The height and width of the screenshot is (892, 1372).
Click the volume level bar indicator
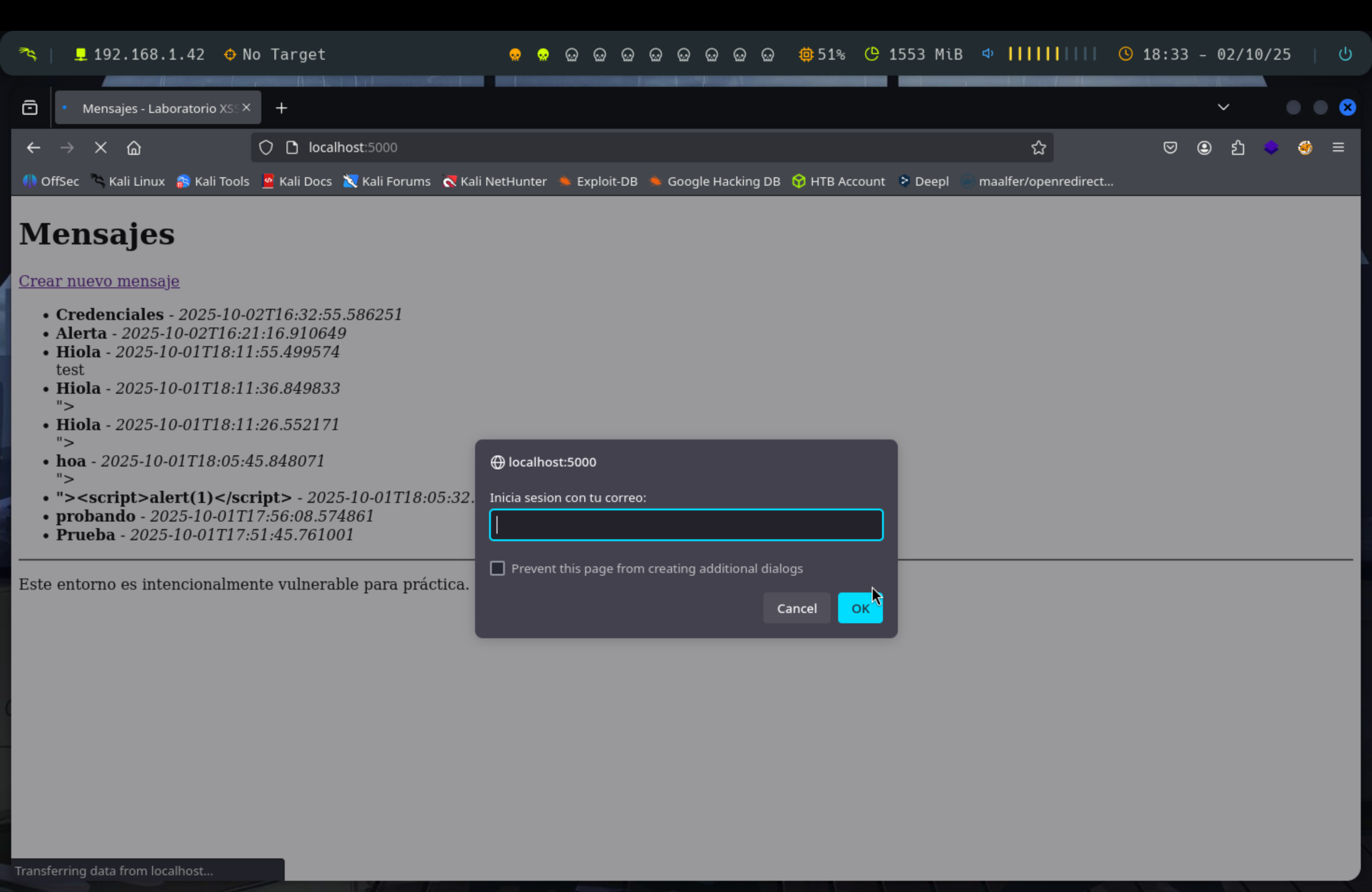pyautogui.click(x=1051, y=54)
